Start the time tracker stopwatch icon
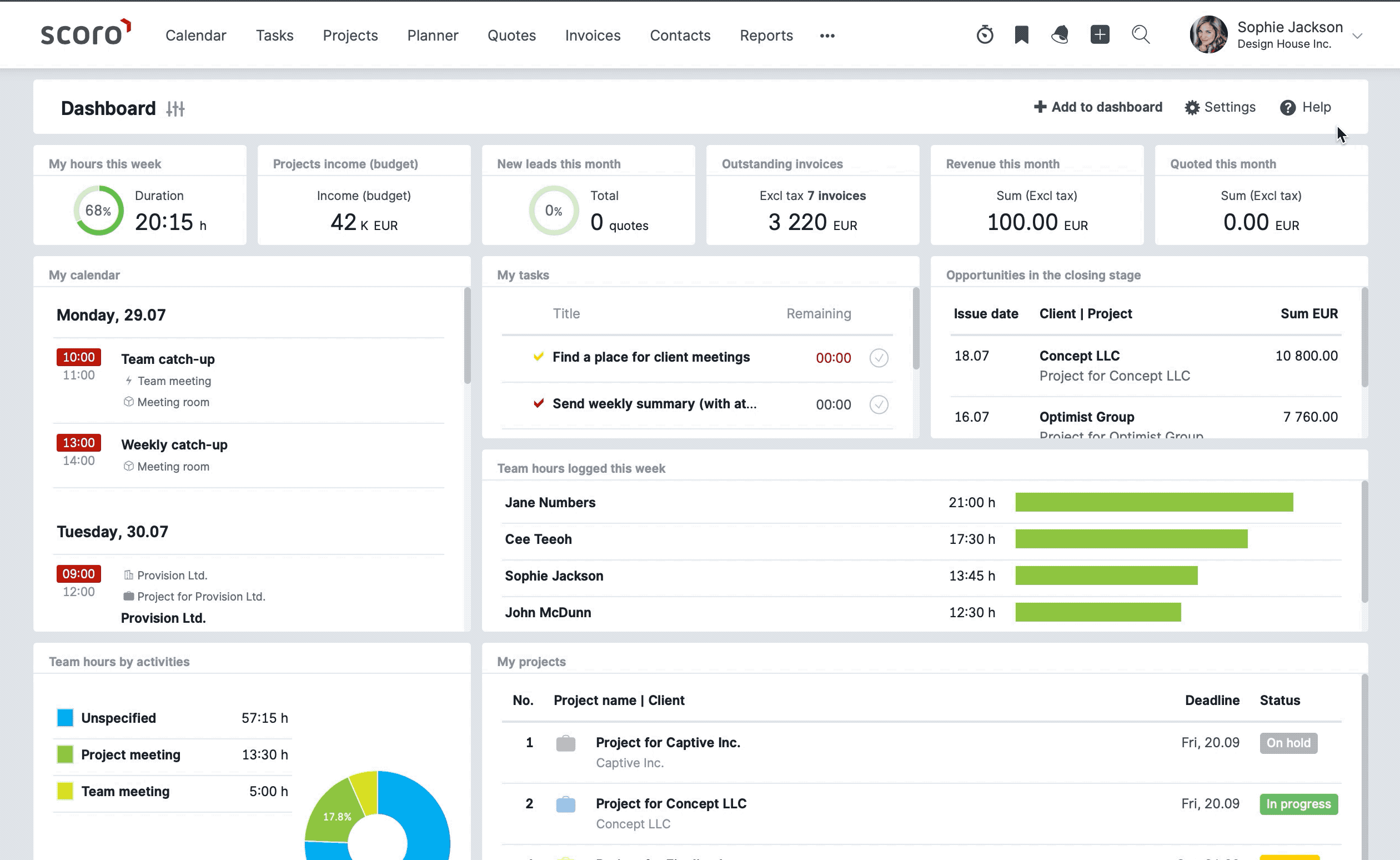This screenshot has height=860, width=1400. (985, 34)
